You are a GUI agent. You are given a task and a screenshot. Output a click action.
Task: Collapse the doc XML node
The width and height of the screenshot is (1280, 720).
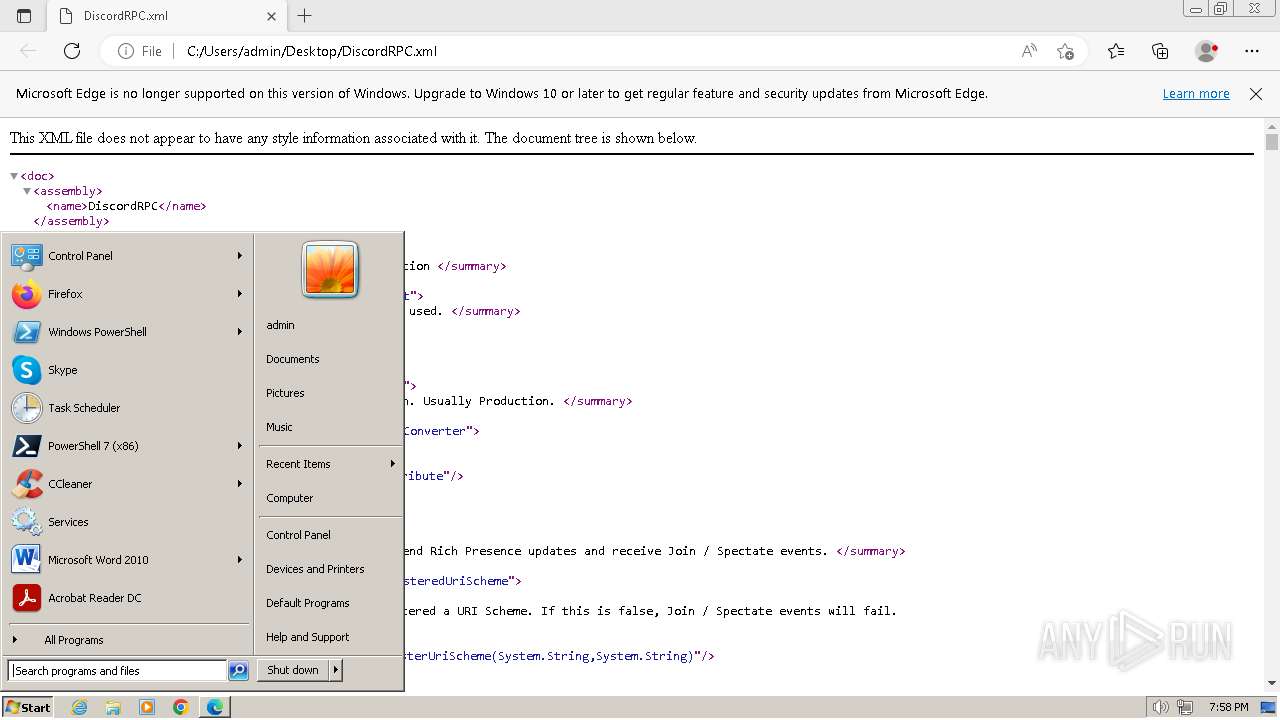click(x=14, y=176)
